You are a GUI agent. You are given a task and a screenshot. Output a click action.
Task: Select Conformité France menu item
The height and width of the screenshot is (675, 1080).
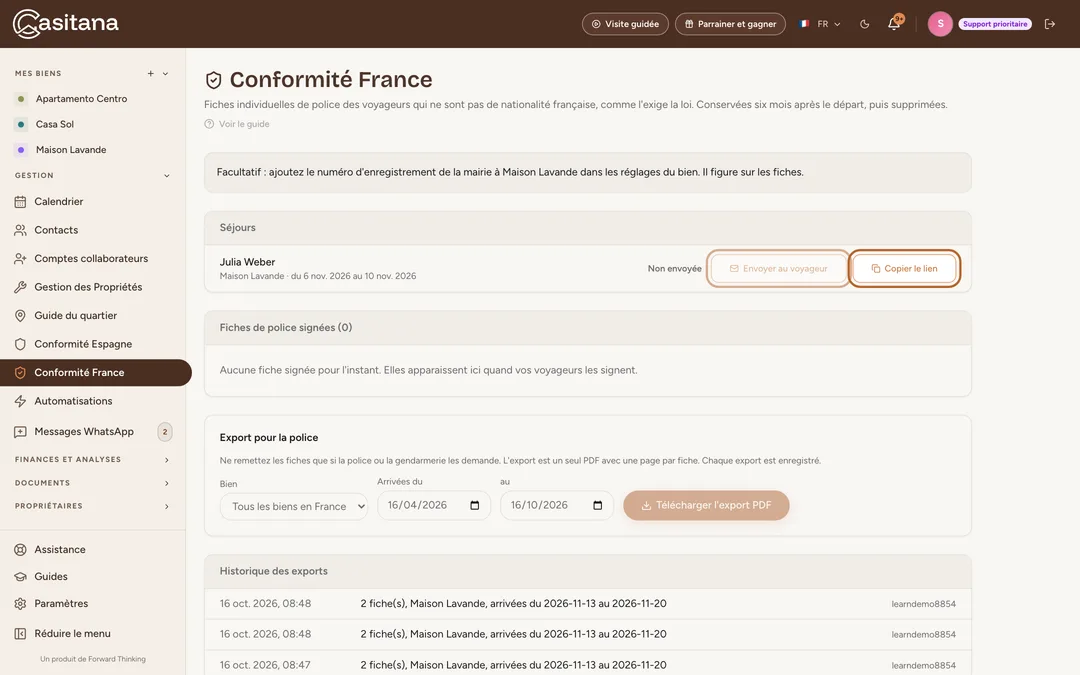pos(96,373)
